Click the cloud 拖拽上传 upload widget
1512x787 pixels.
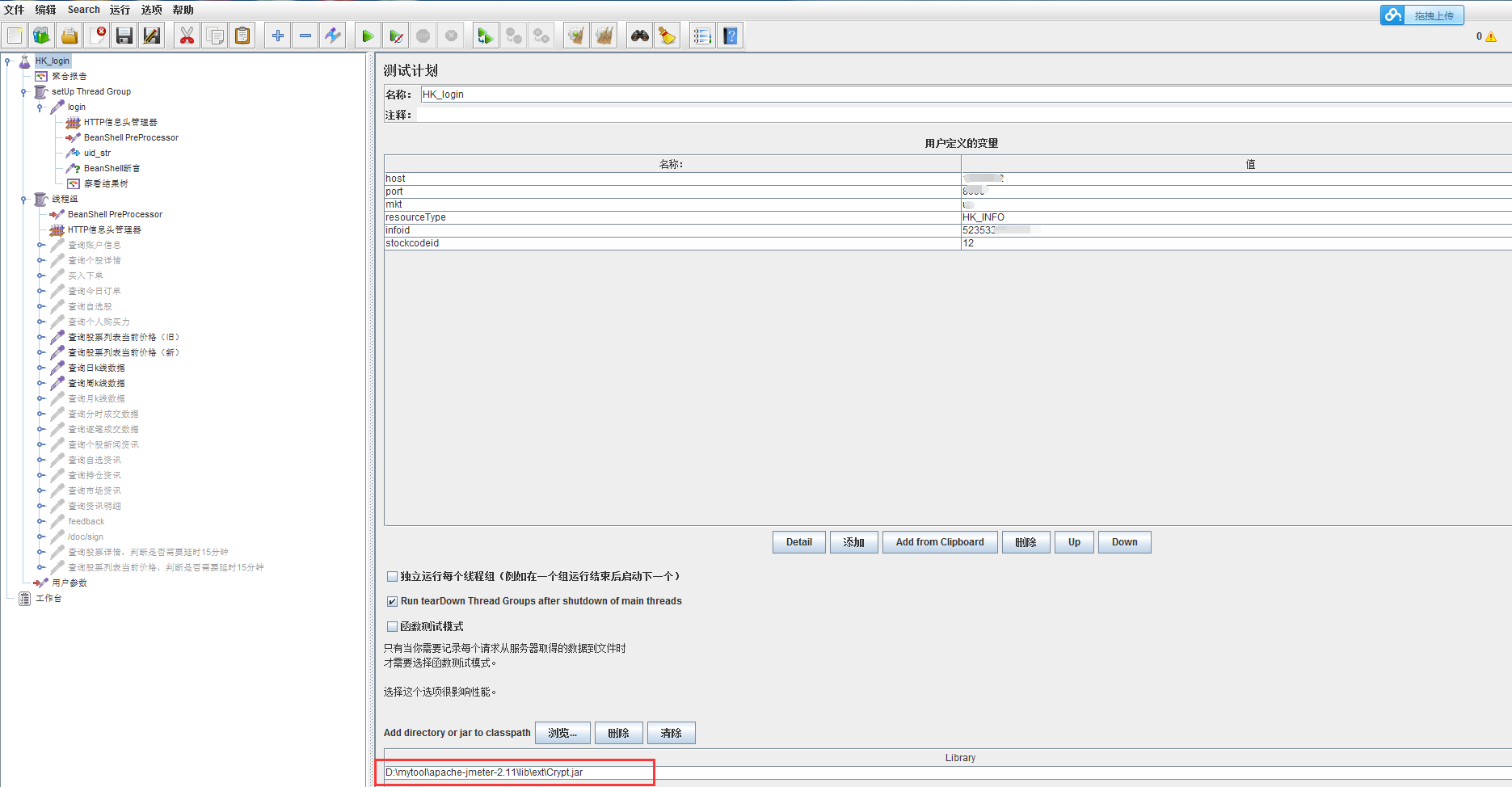click(x=1421, y=15)
